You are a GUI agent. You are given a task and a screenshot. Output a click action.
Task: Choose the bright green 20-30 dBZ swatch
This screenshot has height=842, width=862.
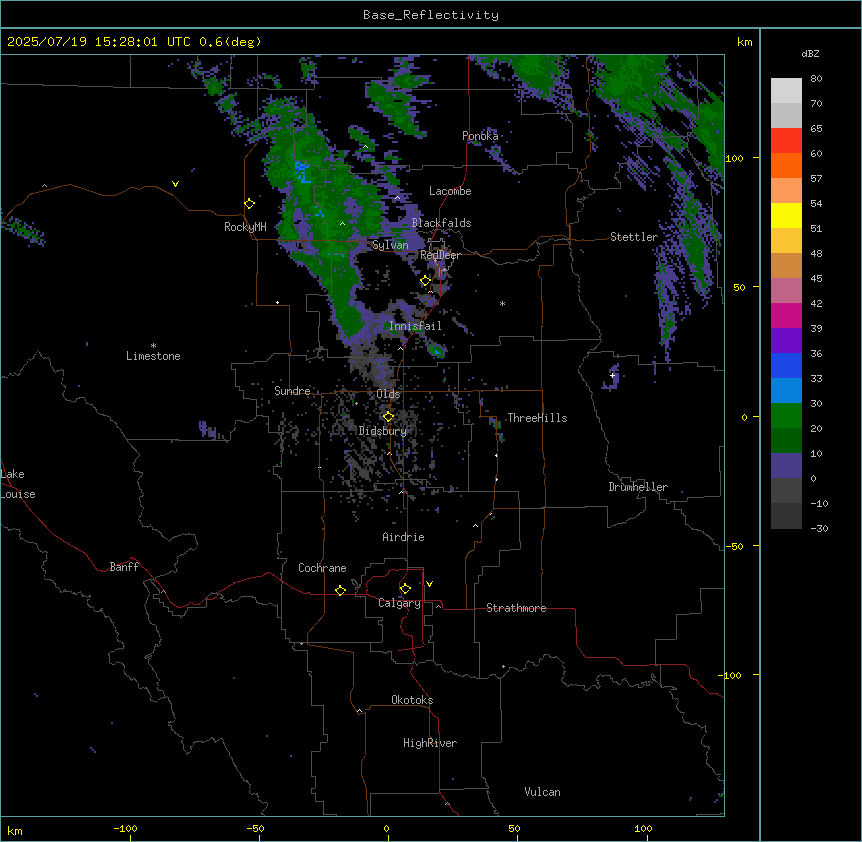(x=786, y=416)
